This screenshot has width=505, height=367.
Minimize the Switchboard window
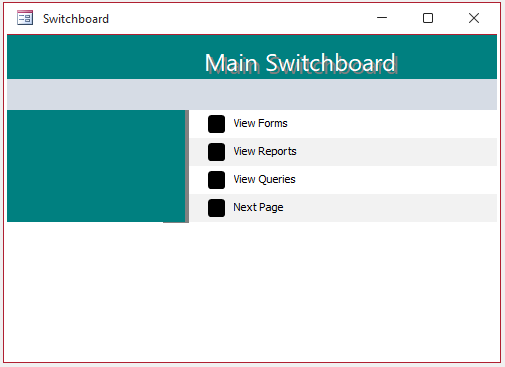[x=382, y=18]
